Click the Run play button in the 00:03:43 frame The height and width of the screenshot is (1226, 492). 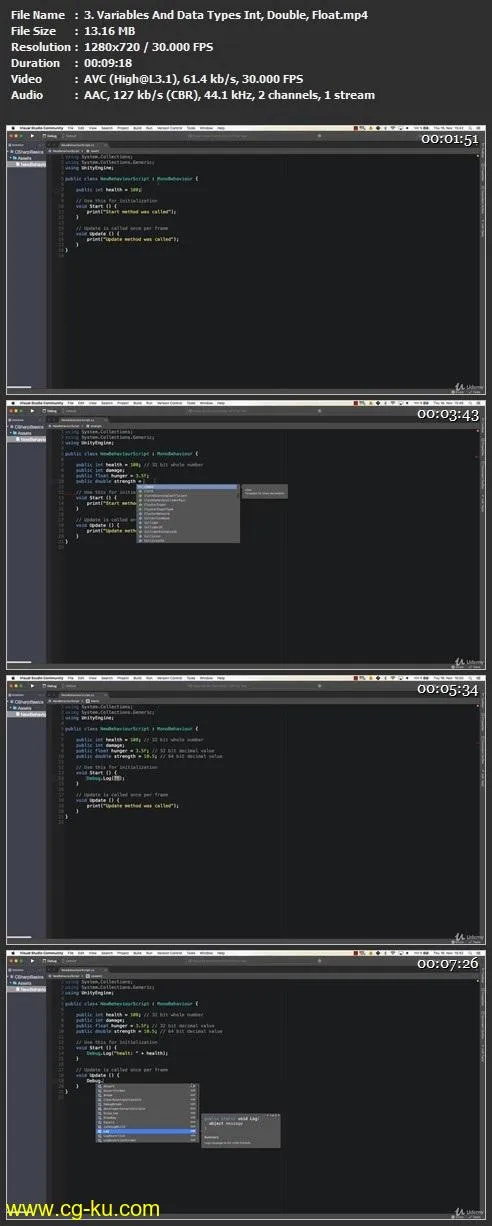(31, 411)
